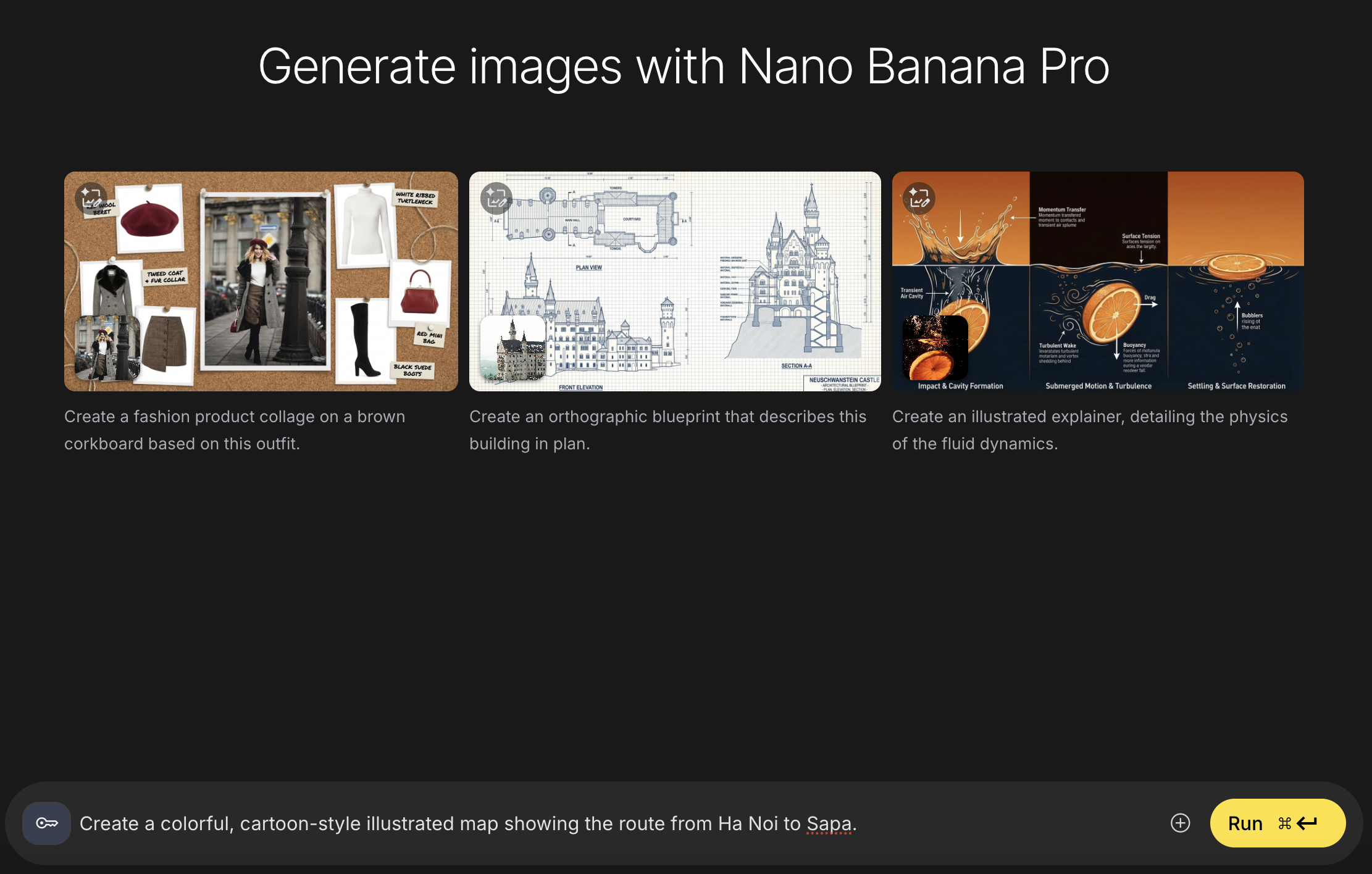Click the inset orange splash photo thumbnail
Image resolution: width=1372 pixels, height=874 pixels.
tap(935, 348)
